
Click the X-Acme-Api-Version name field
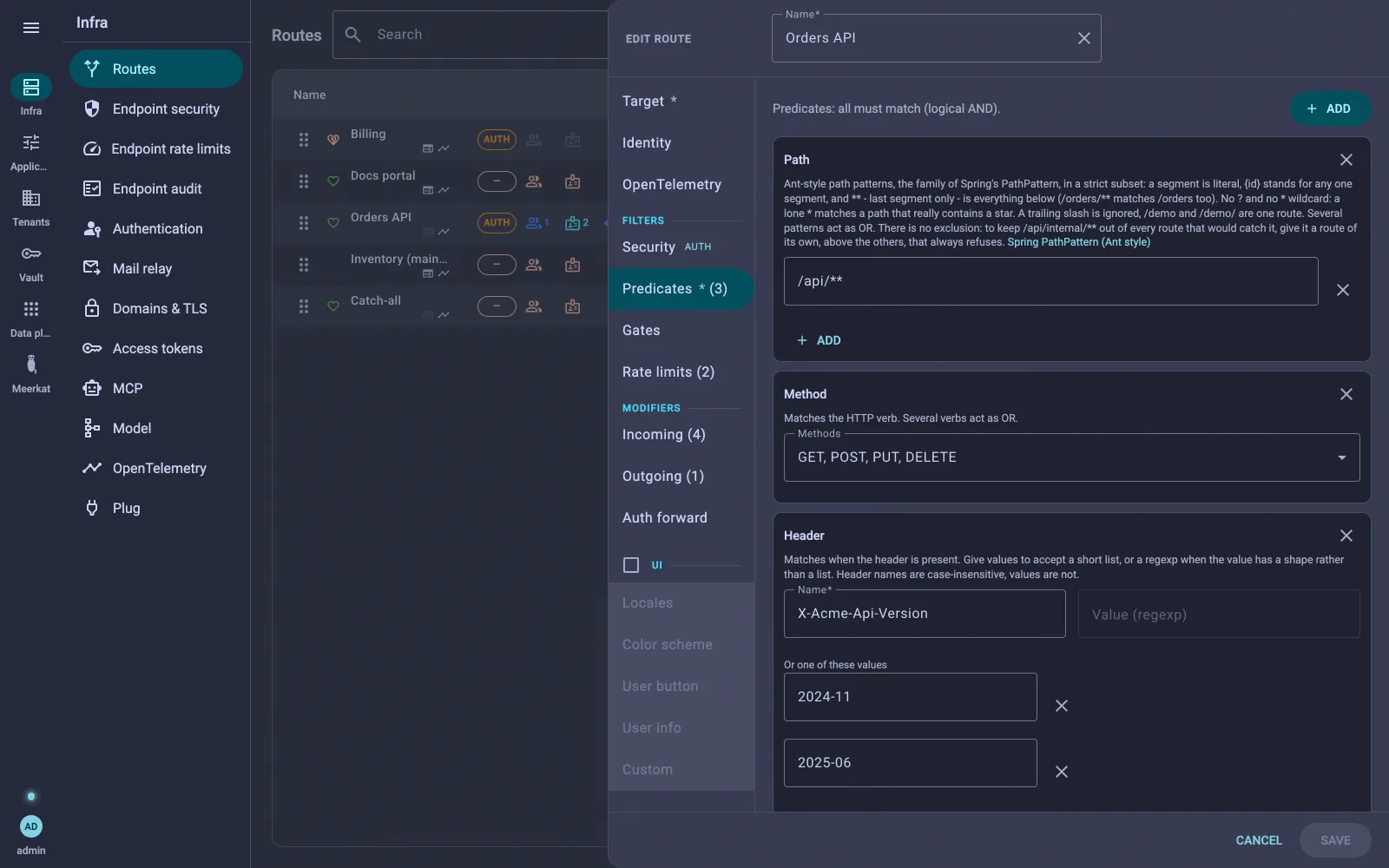925,615
